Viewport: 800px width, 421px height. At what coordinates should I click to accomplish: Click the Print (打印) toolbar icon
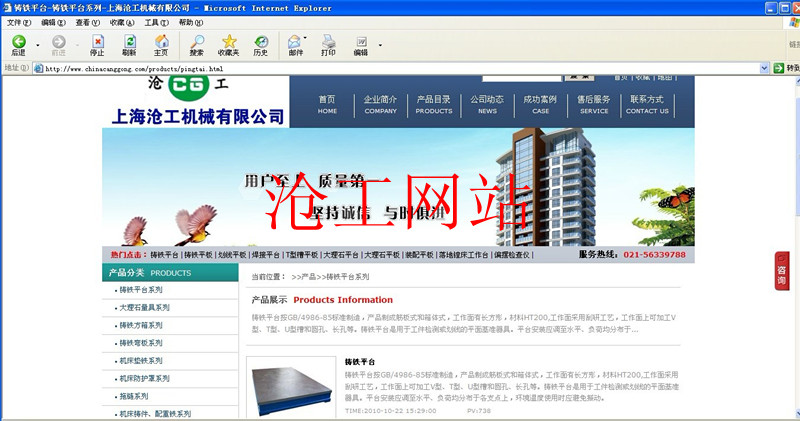click(328, 44)
